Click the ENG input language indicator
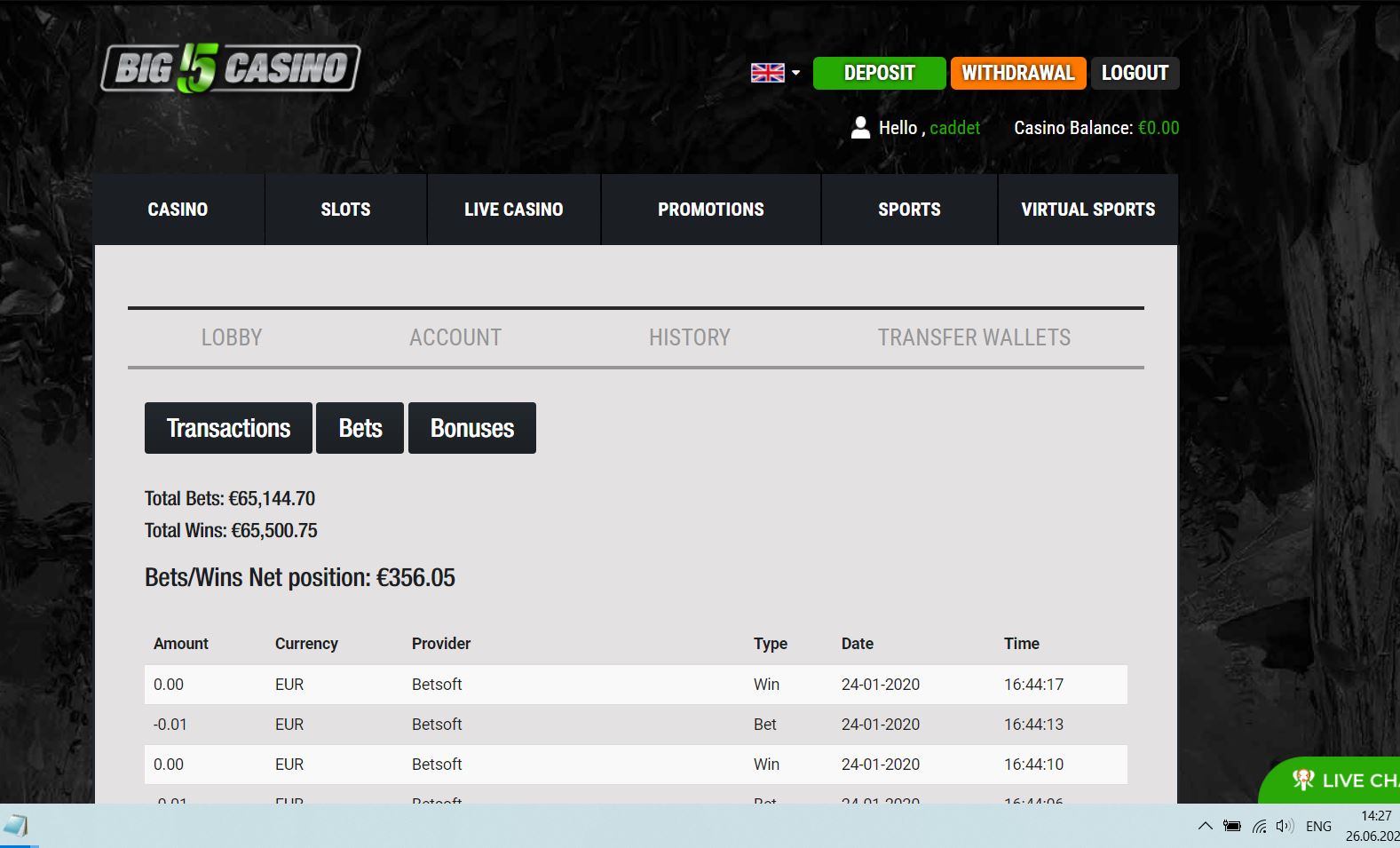The height and width of the screenshot is (848, 1400). pyautogui.click(x=1318, y=827)
